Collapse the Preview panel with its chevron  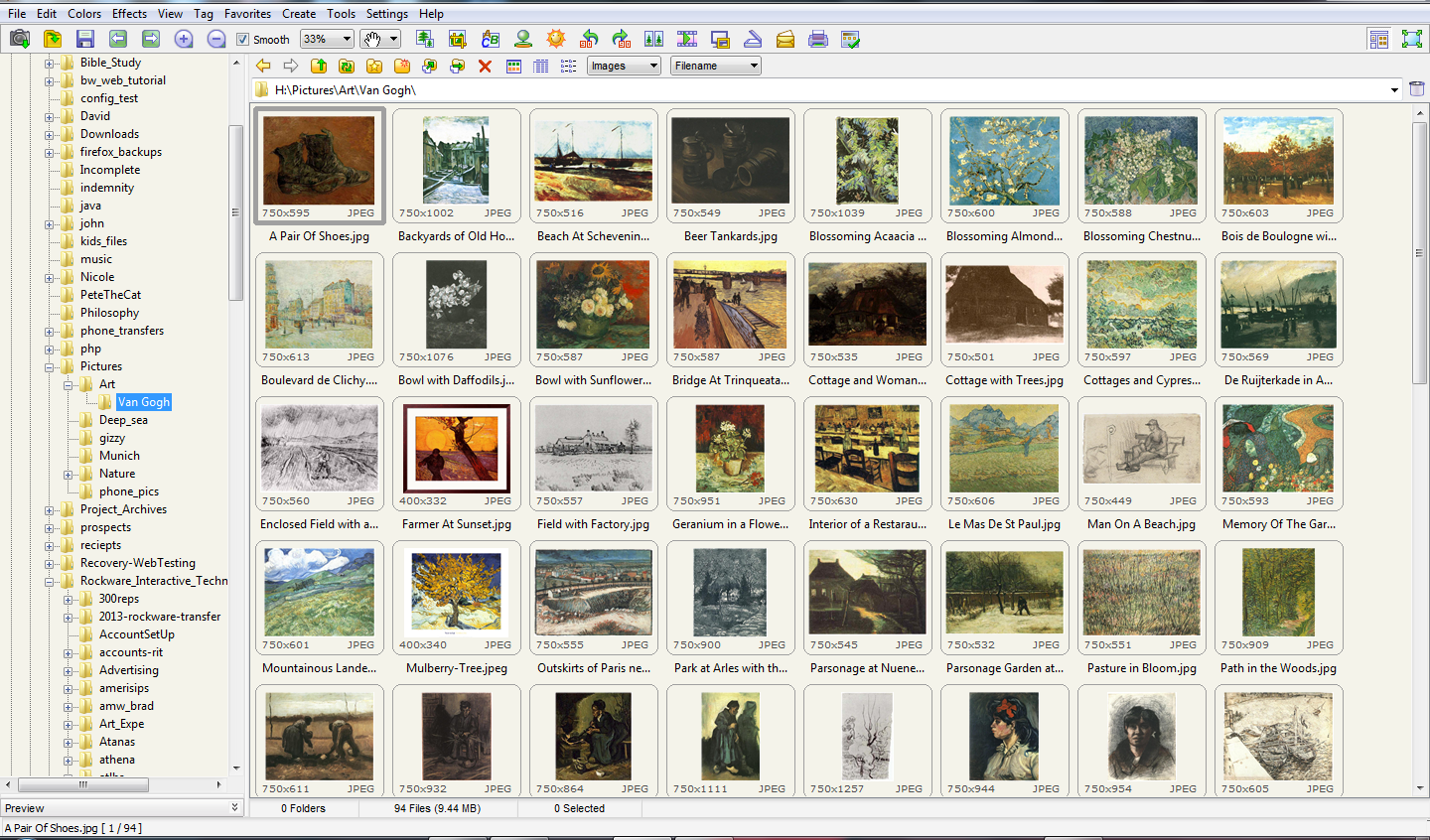[235, 807]
